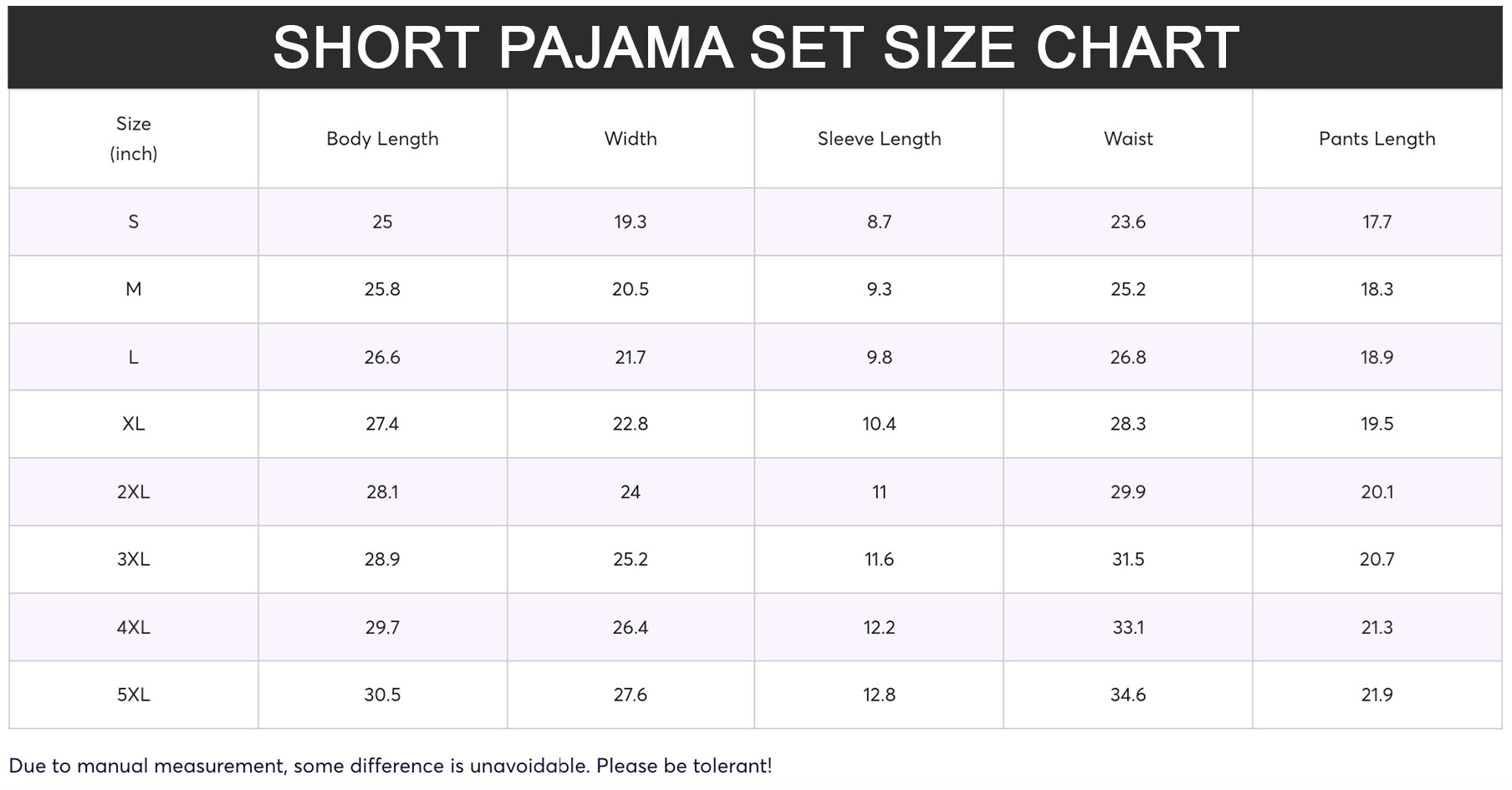Select the Waist value 28.3 for XL
Image resolution: width=1512 pixels, height=790 pixels.
tap(1128, 424)
